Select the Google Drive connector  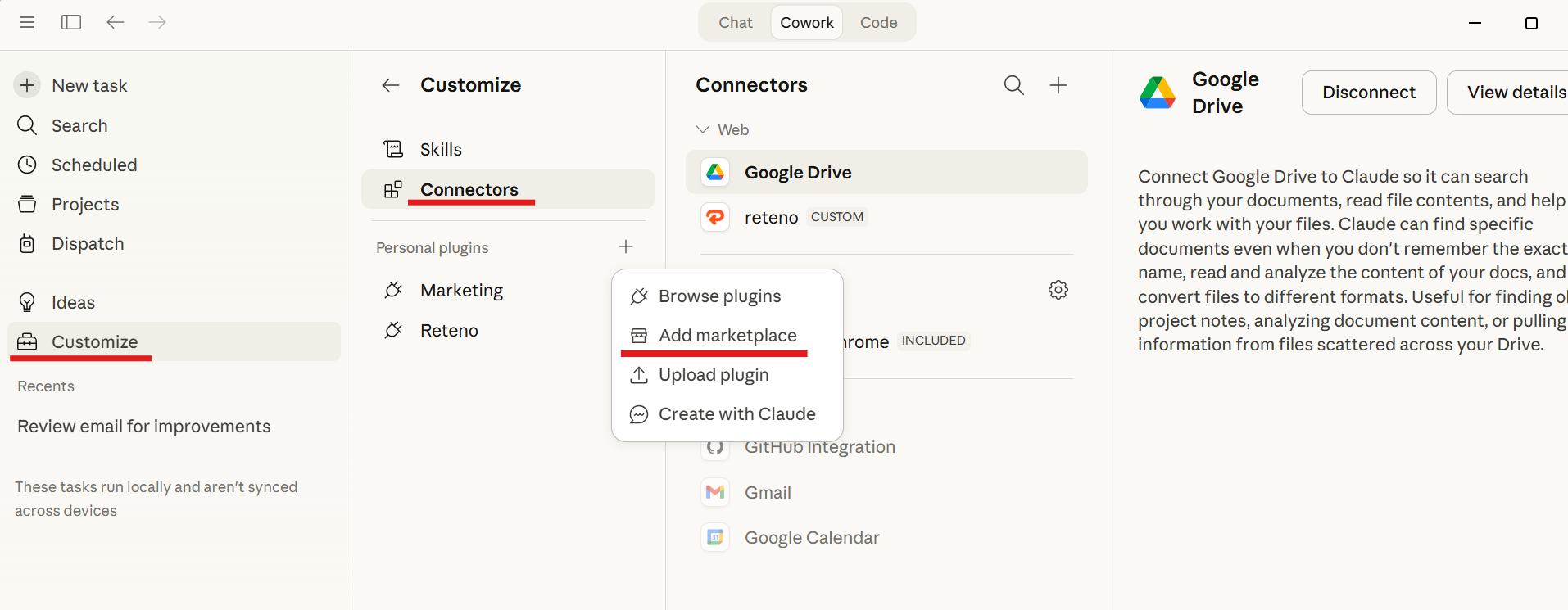pyautogui.click(x=886, y=172)
